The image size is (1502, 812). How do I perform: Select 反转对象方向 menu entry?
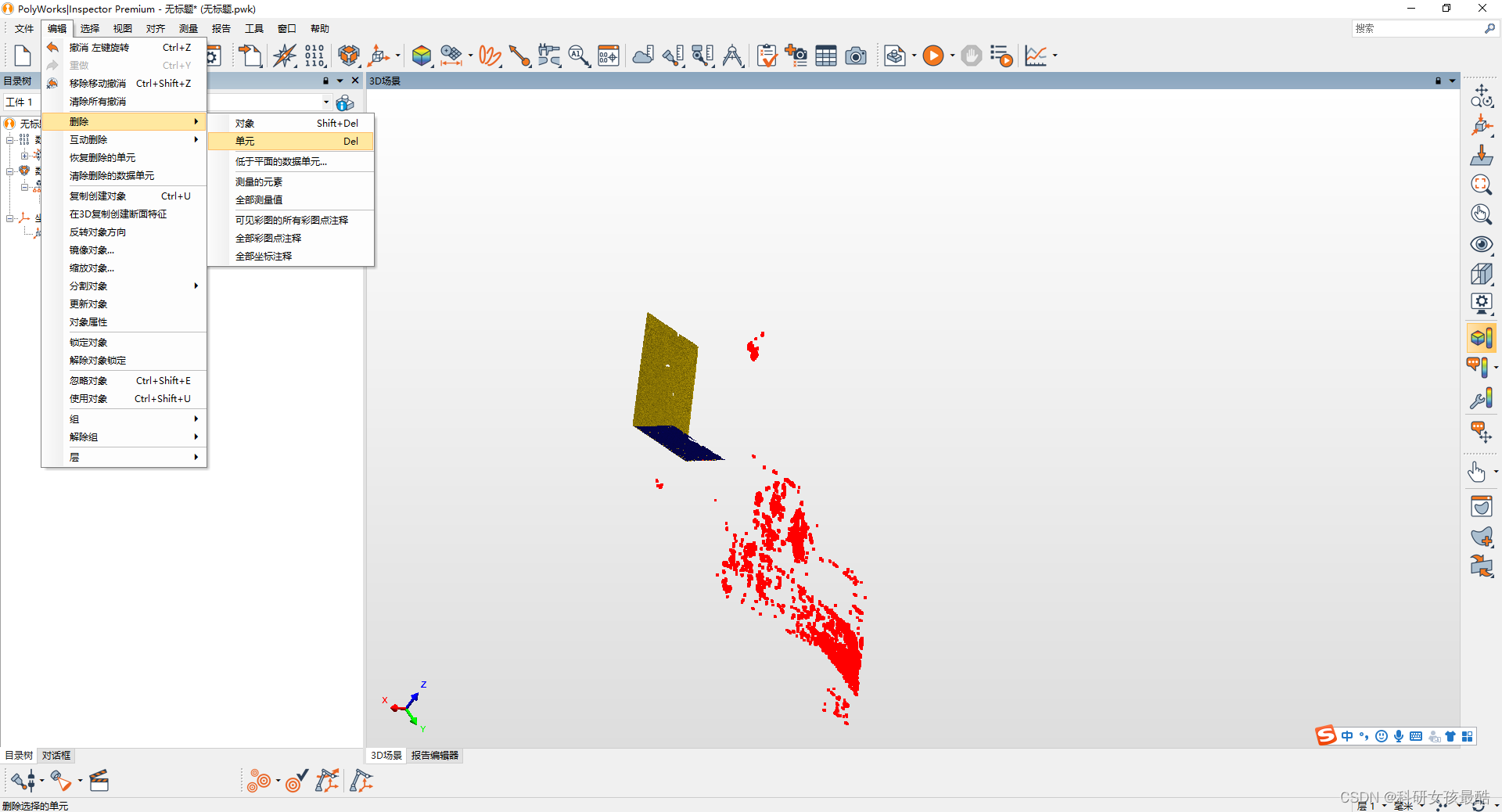click(124, 232)
